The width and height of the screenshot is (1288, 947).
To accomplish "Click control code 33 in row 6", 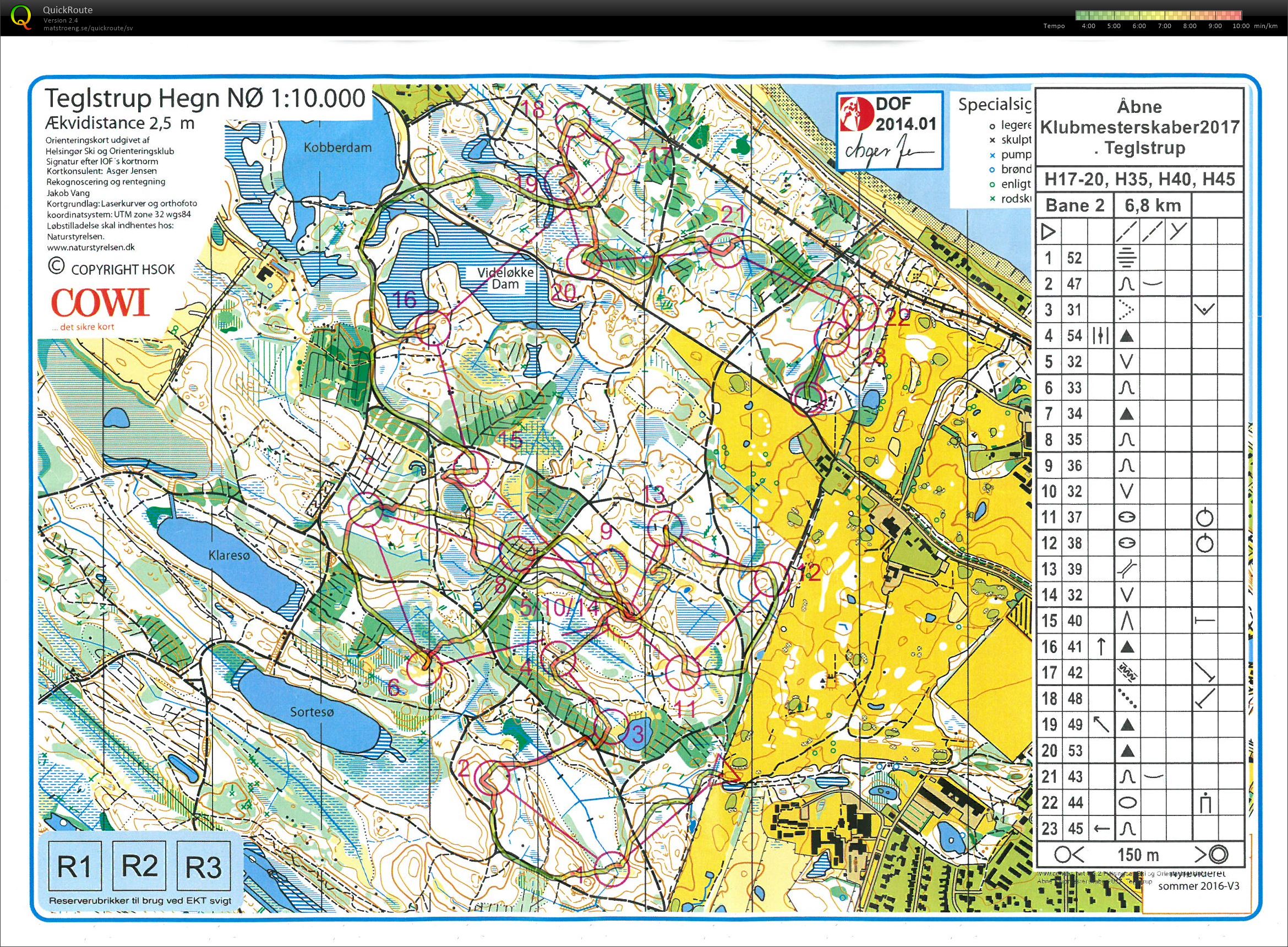I will point(1074,388).
